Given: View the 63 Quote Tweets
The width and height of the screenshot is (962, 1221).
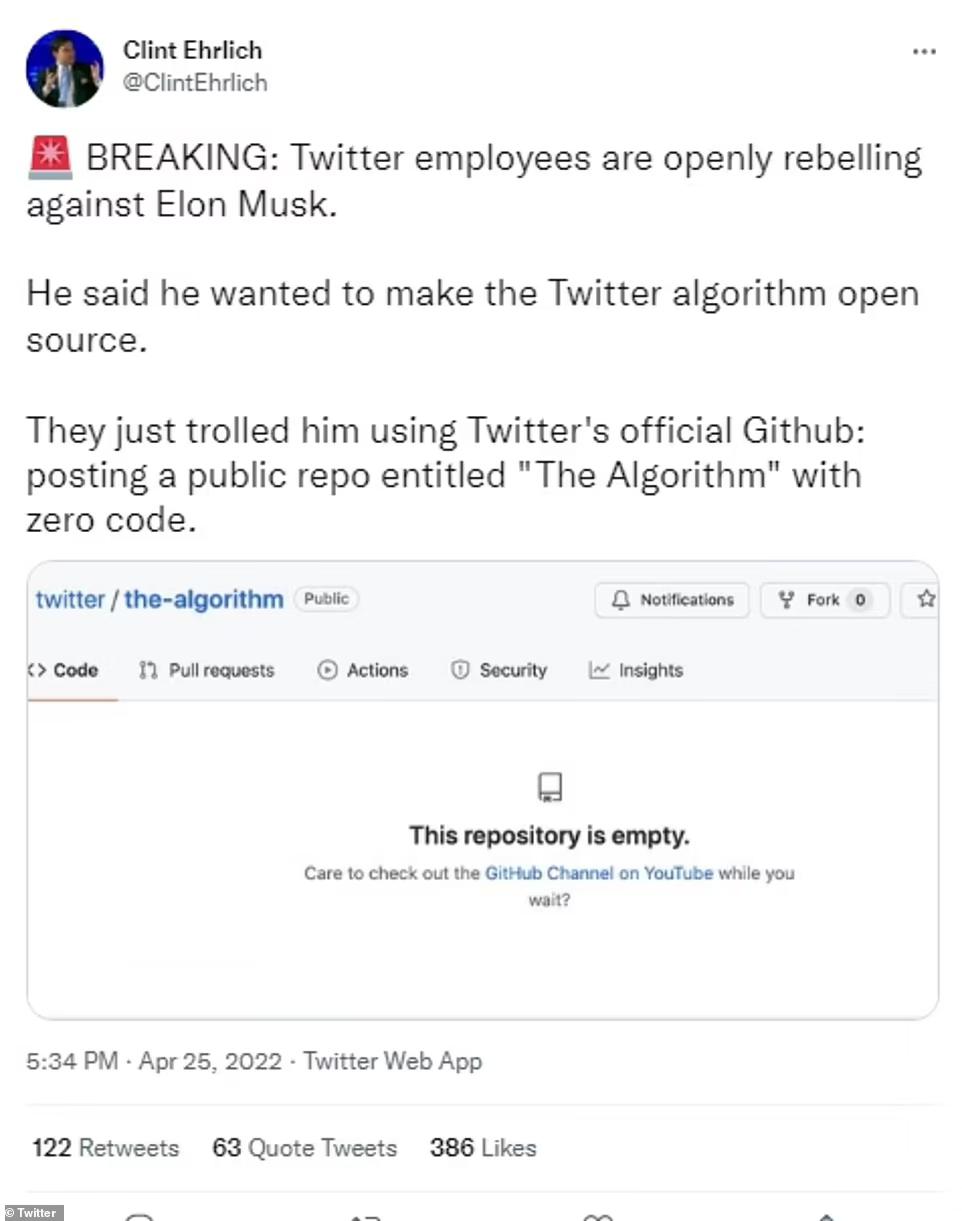Looking at the screenshot, I should (x=304, y=1148).
